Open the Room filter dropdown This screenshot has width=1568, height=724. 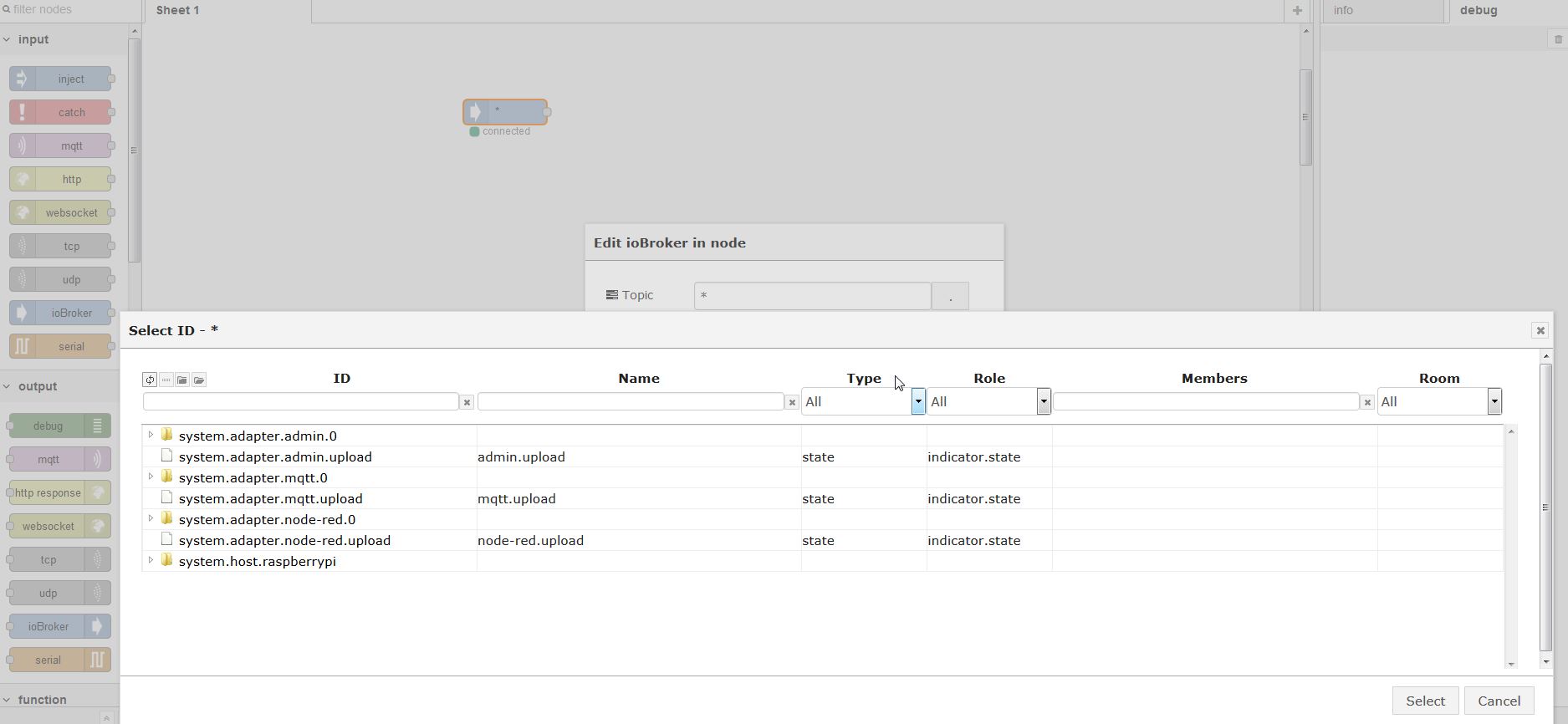tap(1439, 402)
